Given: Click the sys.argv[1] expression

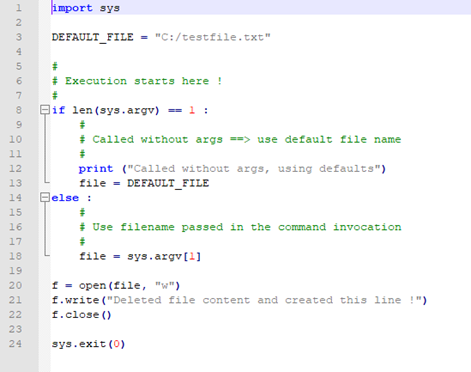Looking at the screenshot, I should tap(164, 256).
